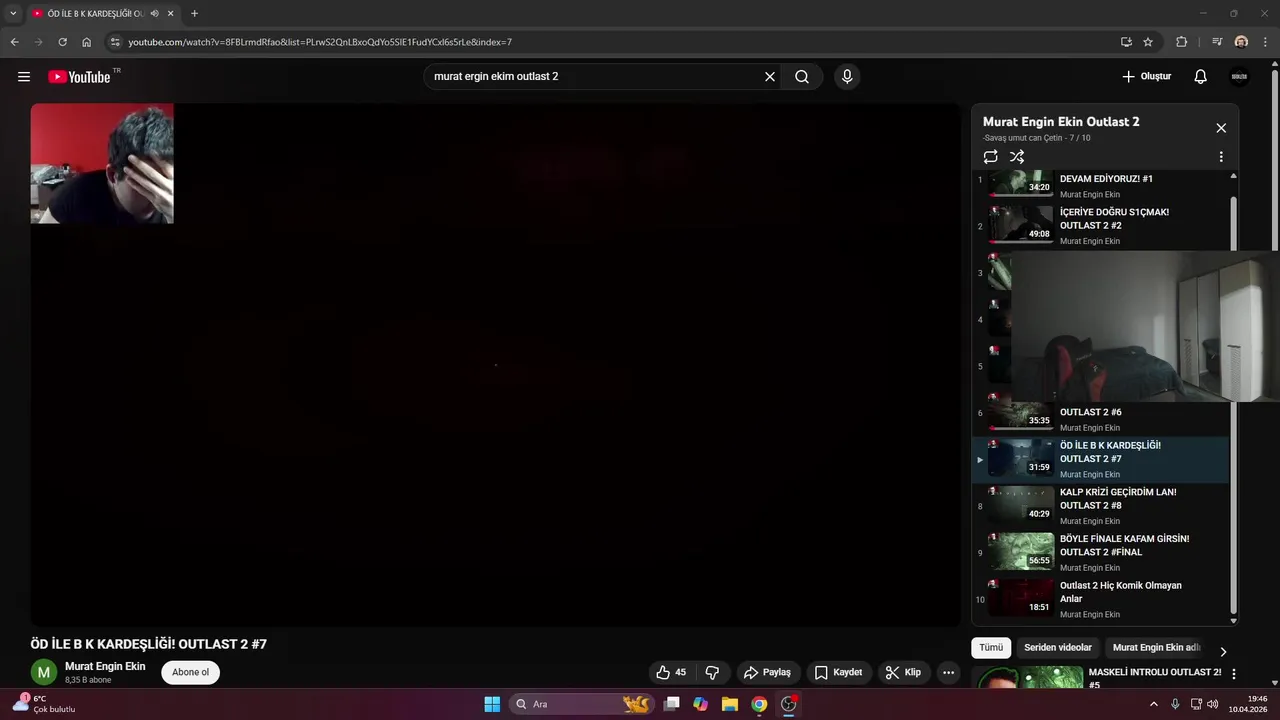Select the Seriden videolar chip
The height and width of the screenshot is (720, 1280).
click(x=1058, y=648)
